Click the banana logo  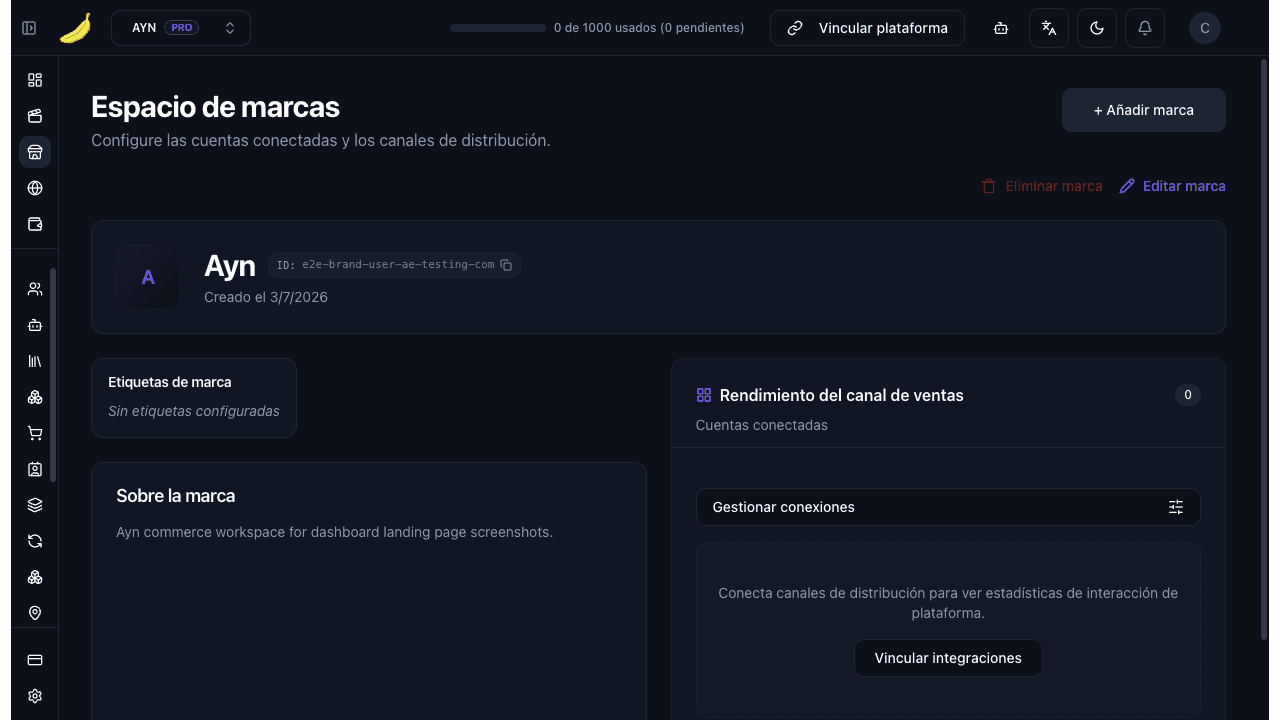tap(75, 28)
